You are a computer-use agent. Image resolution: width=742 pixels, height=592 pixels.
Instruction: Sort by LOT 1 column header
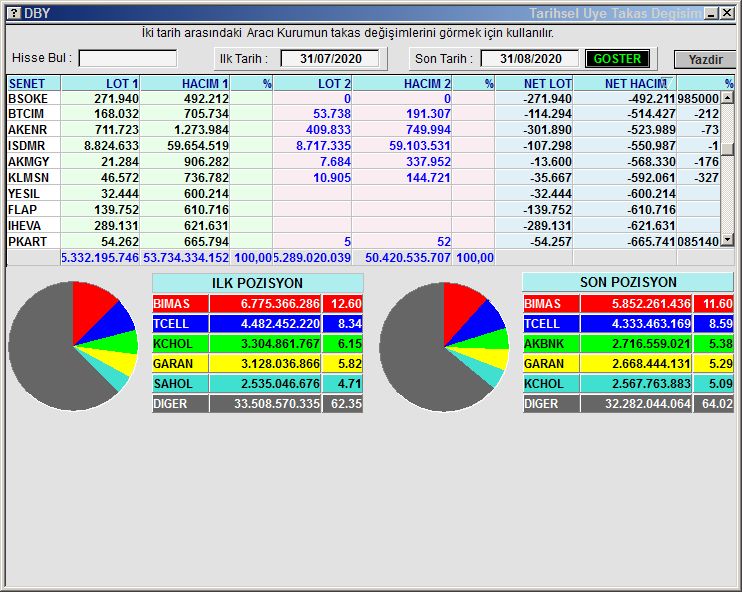click(100, 83)
